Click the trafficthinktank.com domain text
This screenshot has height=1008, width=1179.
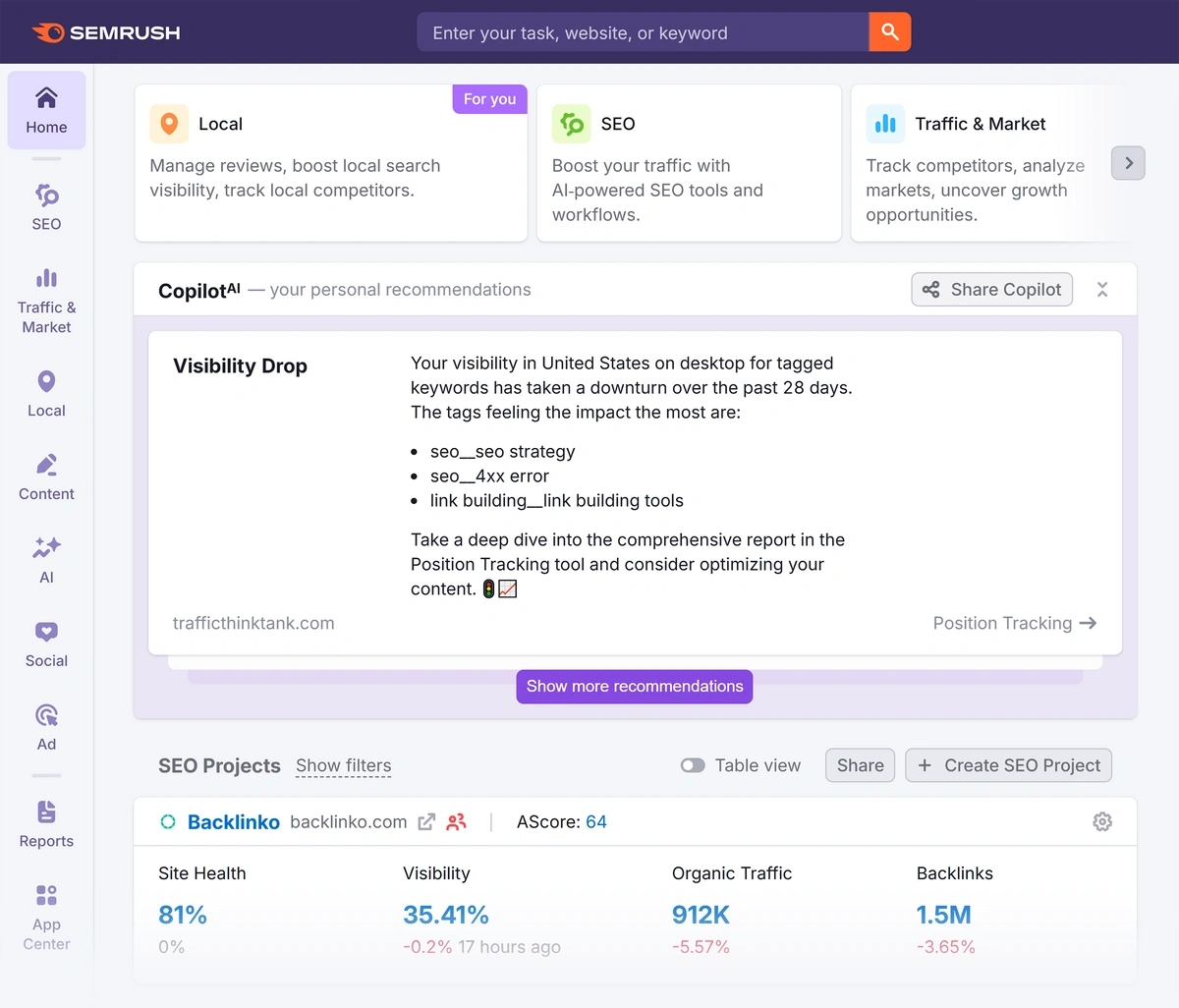253,623
